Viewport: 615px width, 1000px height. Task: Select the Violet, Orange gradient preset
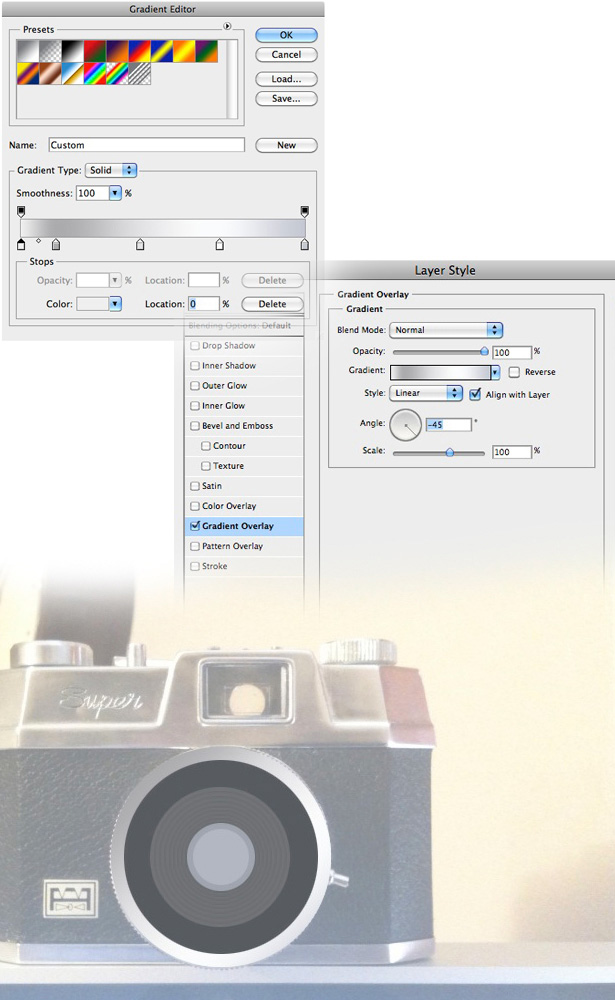click(x=117, y=51)
